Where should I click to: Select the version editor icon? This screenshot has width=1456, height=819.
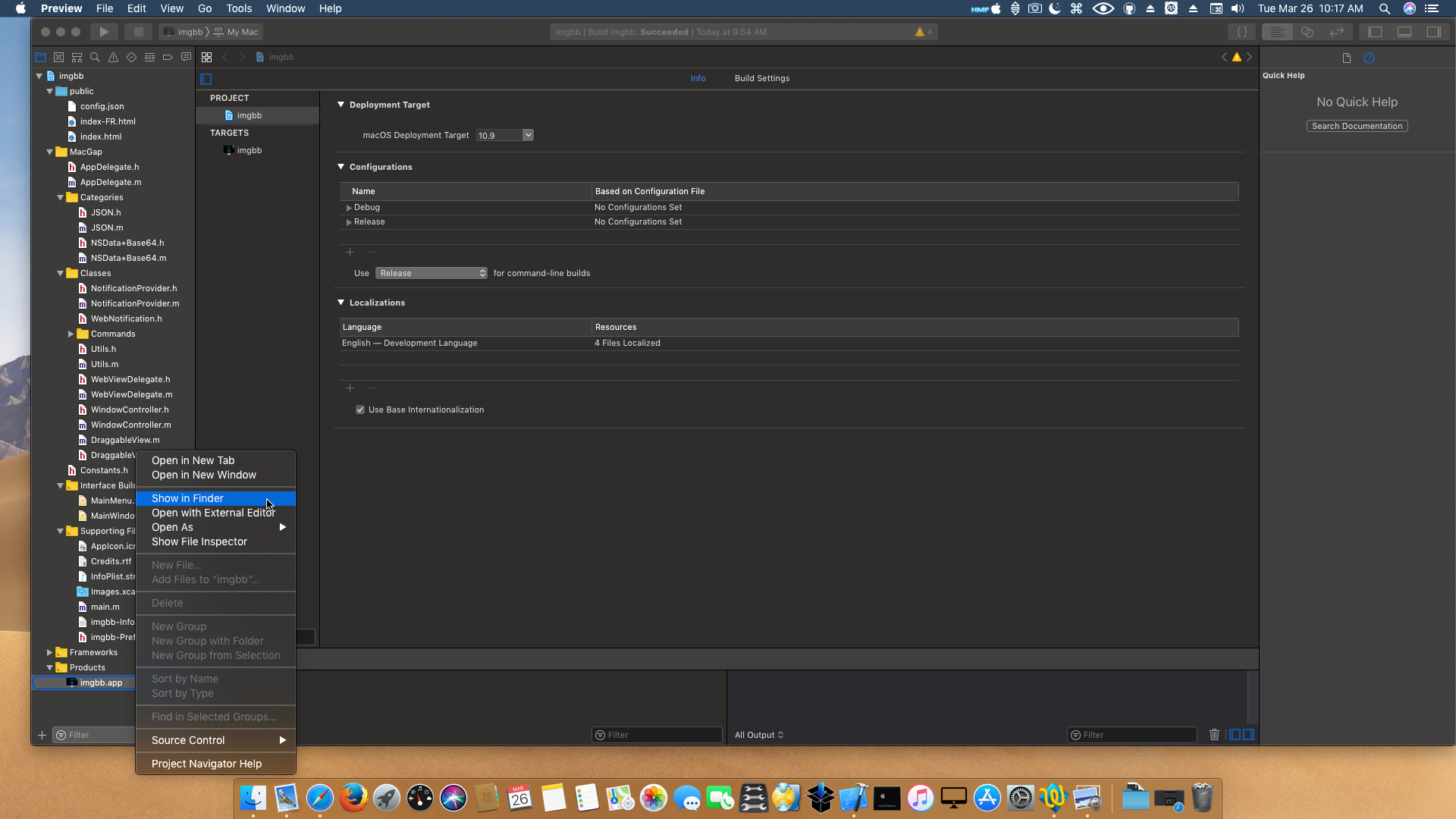pos(1336,32)
